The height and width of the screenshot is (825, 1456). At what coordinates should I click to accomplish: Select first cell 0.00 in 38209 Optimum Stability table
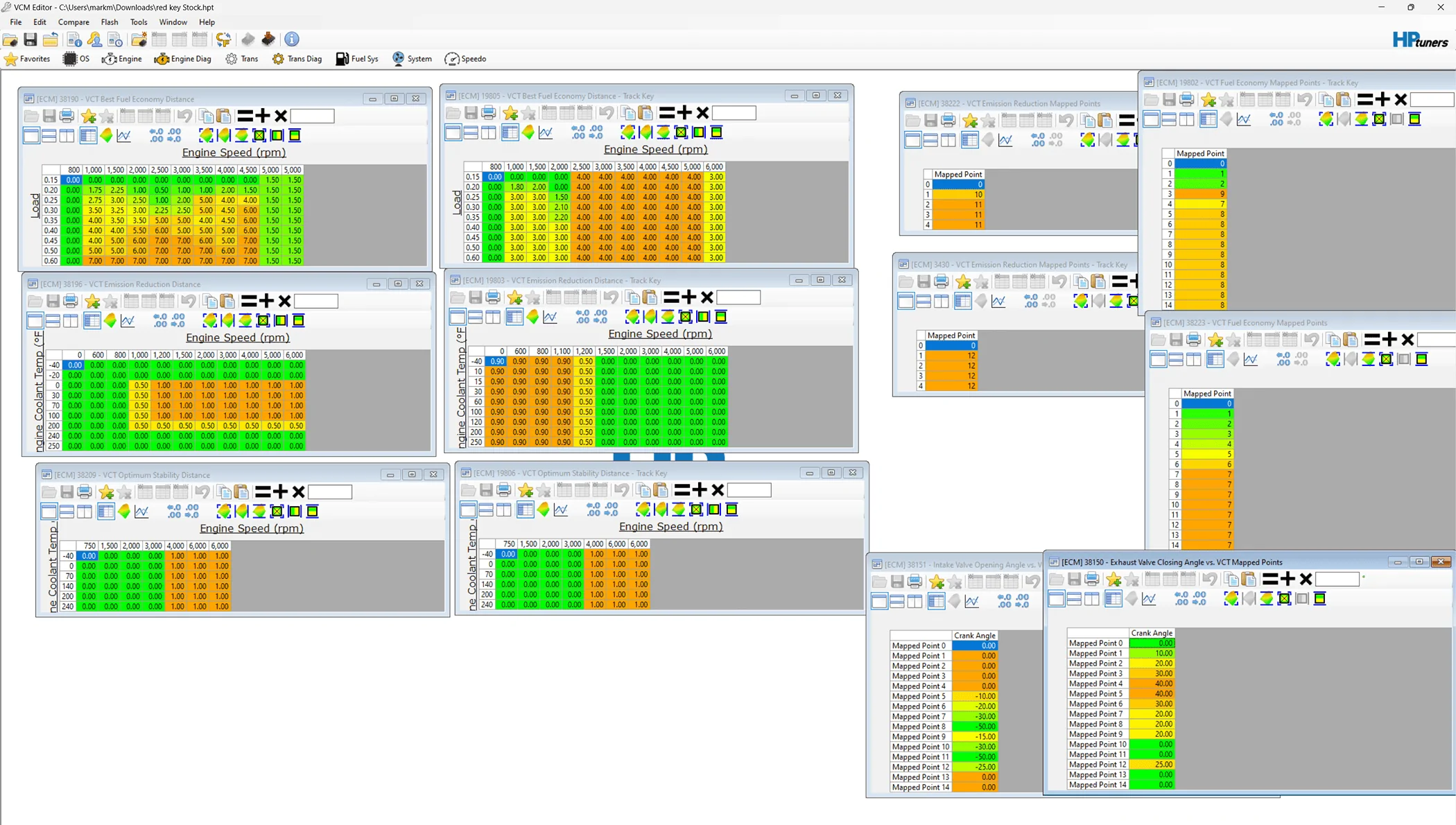pos(88,556)
